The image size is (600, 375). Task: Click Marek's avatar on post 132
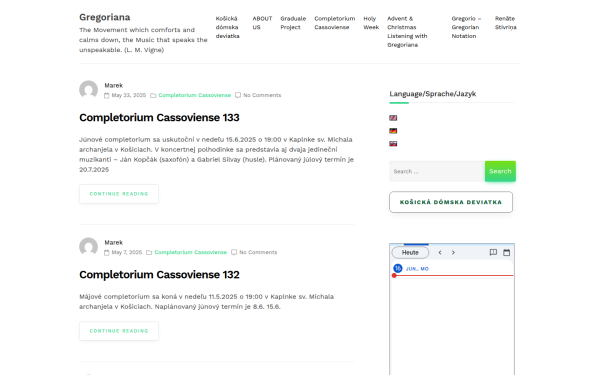(88, 247)
